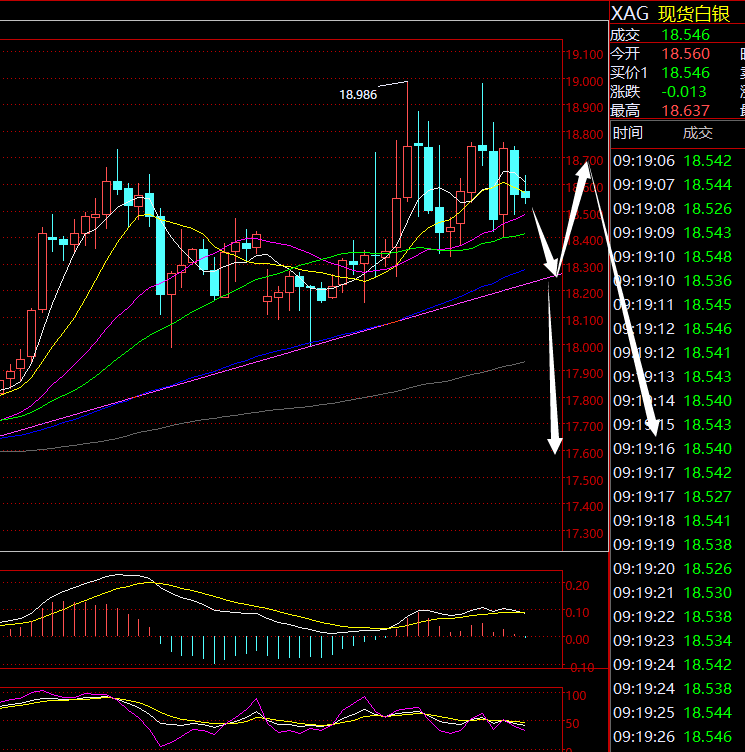The image size is (745, 752).
Task: Click the 19.100 price axis label
Action: click(x=584, y=55)
